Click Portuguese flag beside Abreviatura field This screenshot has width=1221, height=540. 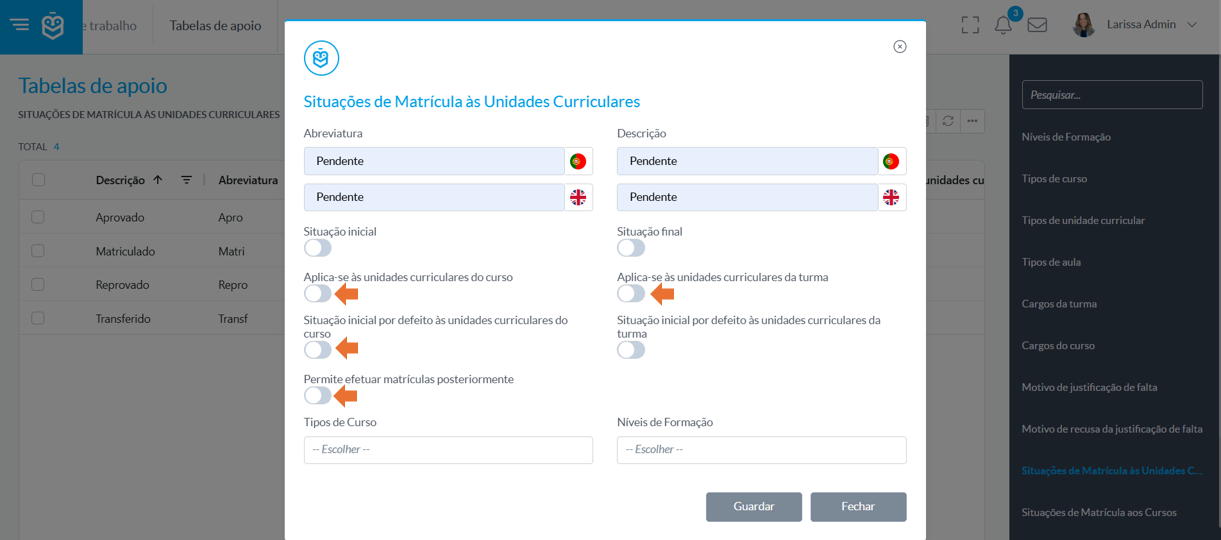click(578, 161)
